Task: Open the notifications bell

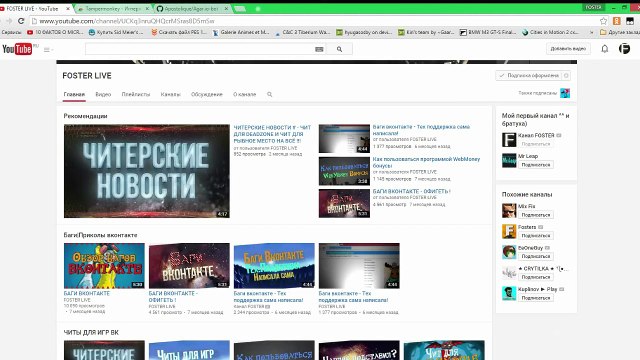Action: (604, 49)
